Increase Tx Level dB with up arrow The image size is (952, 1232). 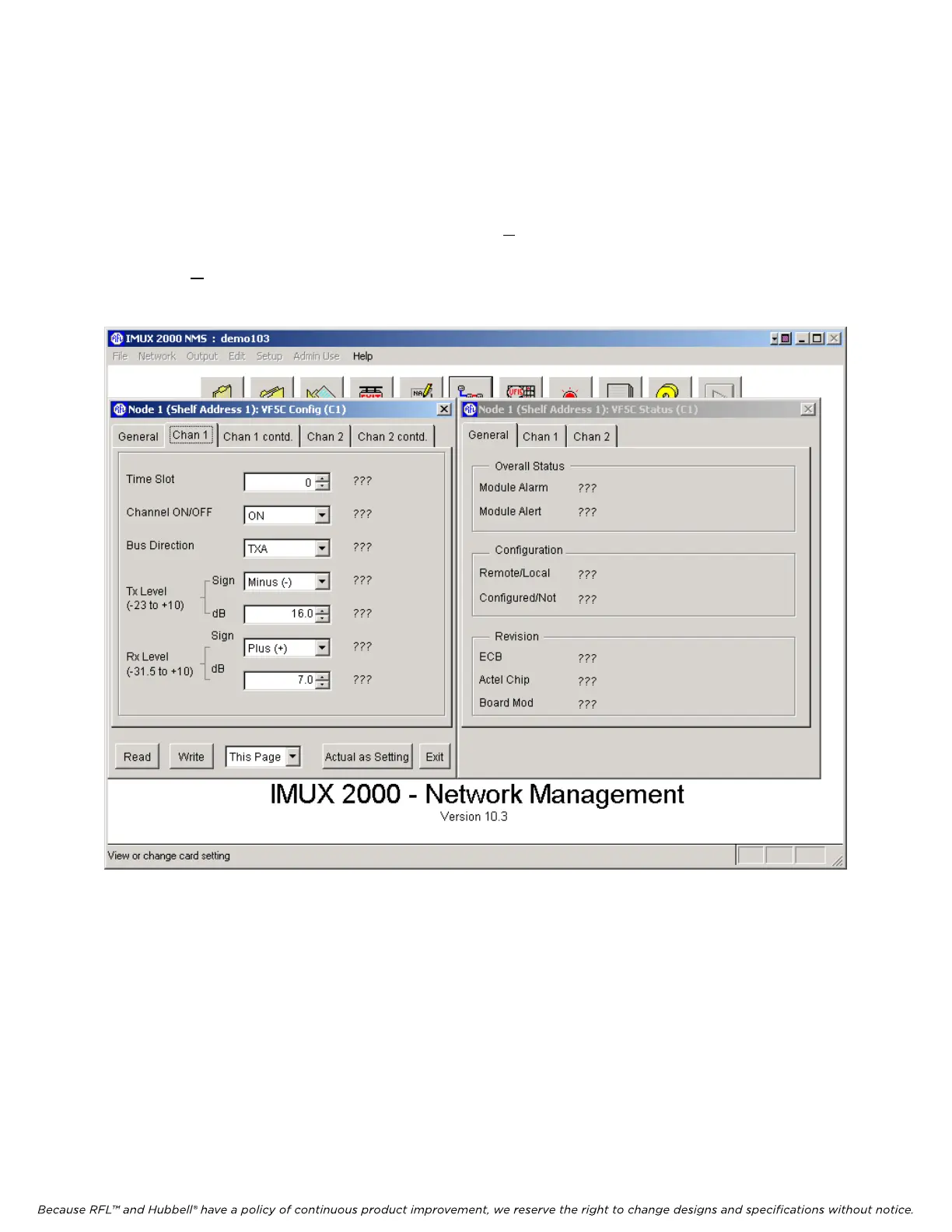click(x=322, y=611)
